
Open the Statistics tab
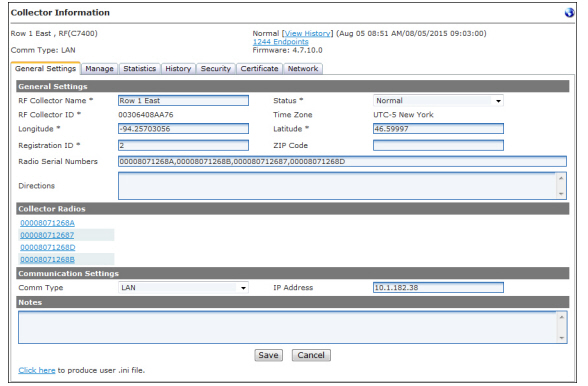[140, 69]
